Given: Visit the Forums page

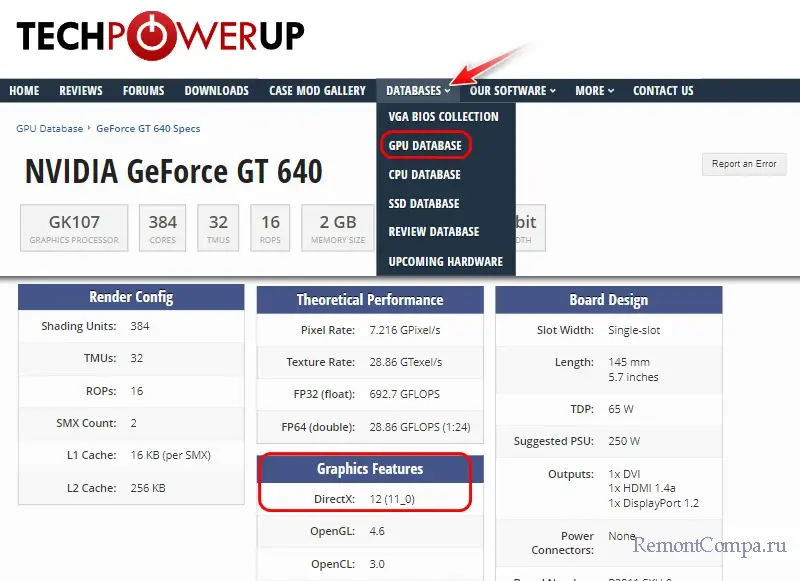Looking at the screenshot, I should [143, 91].
